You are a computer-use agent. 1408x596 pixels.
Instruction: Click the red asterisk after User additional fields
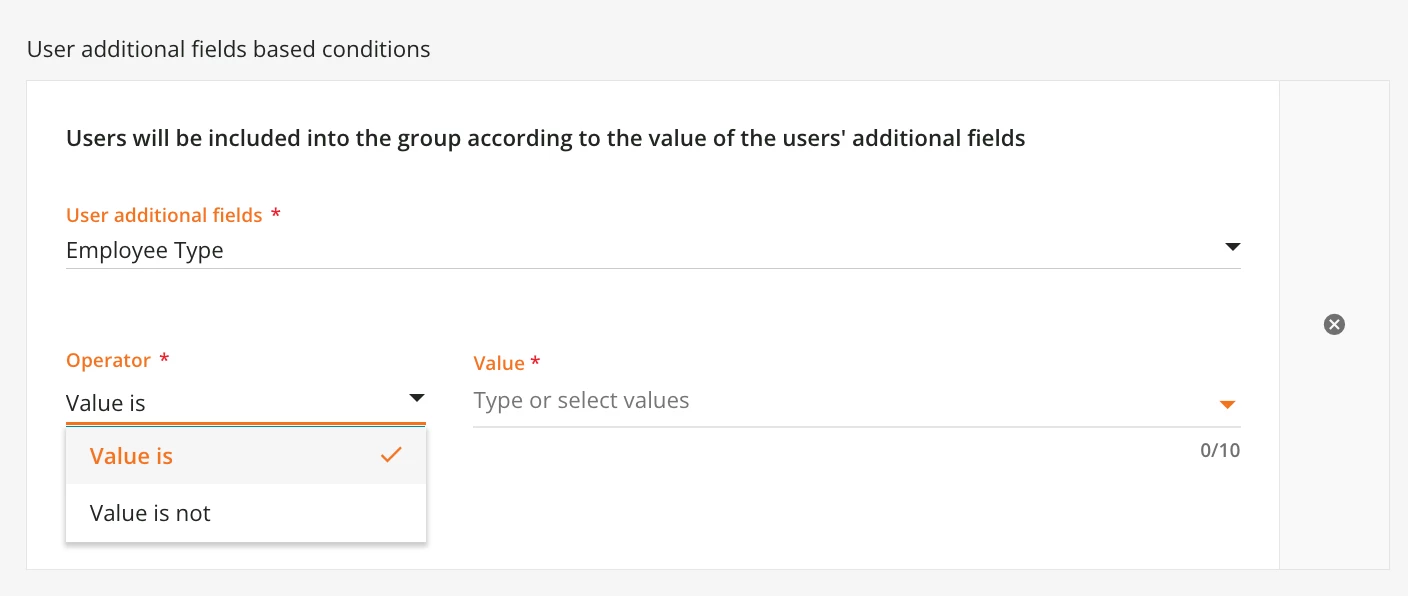[276, 215]
